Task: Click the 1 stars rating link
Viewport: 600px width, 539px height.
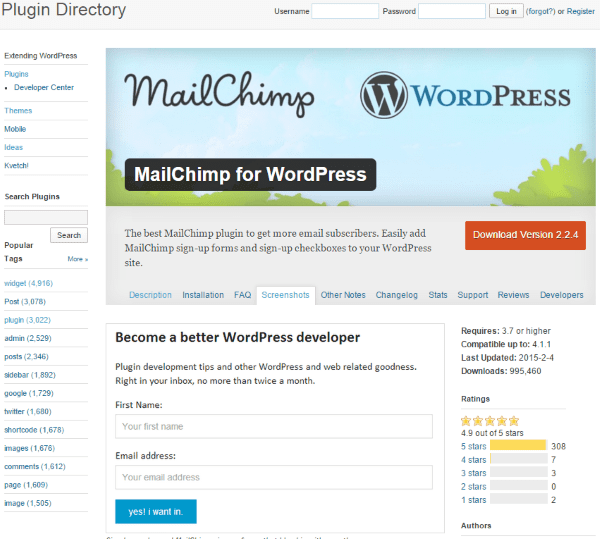Action: [473, 500]
